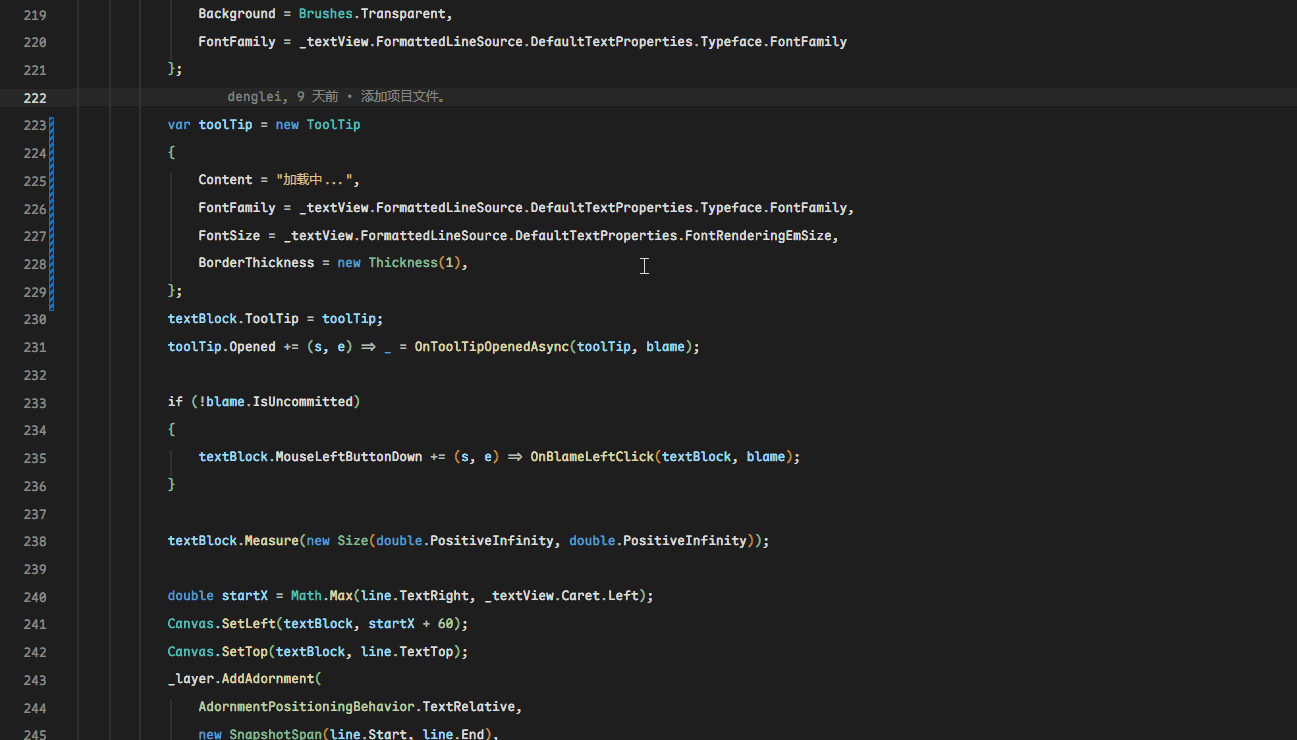This screenshot has height=740, width=1297.
Task: Click "Math" on line 240
Action: pos(306,596)
